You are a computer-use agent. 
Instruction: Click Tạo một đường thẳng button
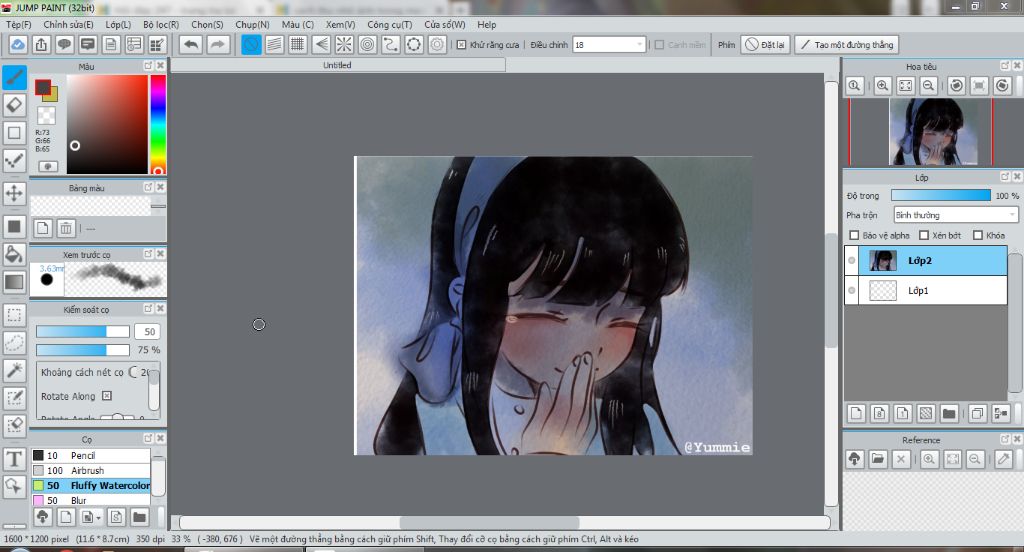tap(847, 44)
